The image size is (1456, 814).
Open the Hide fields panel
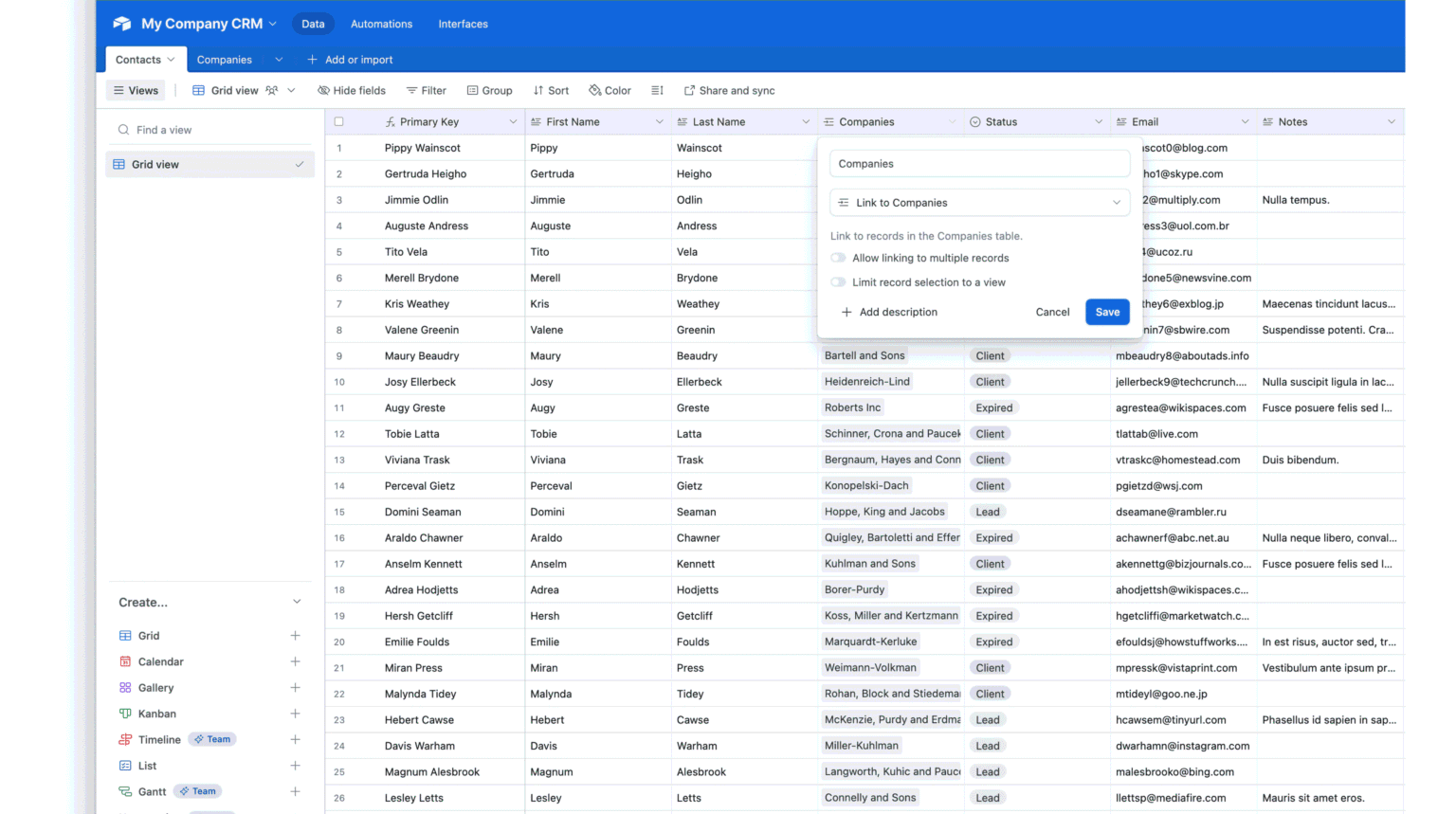(x=352, y=90)
